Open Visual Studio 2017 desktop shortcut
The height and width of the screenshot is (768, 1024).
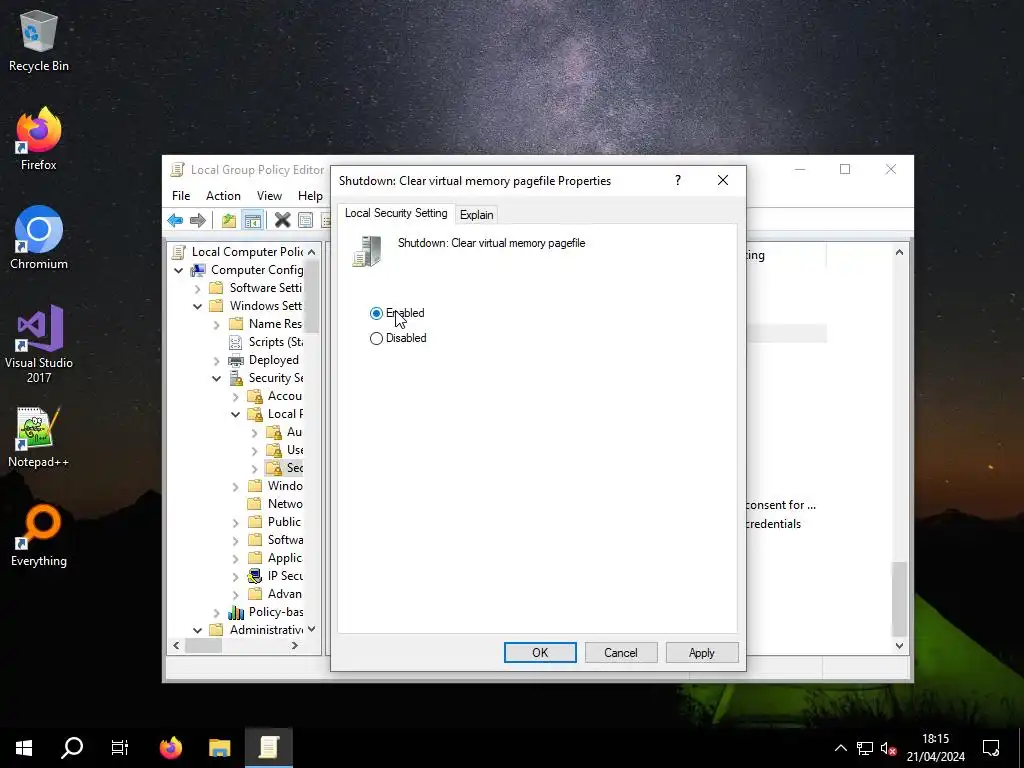tap(39, 344)
